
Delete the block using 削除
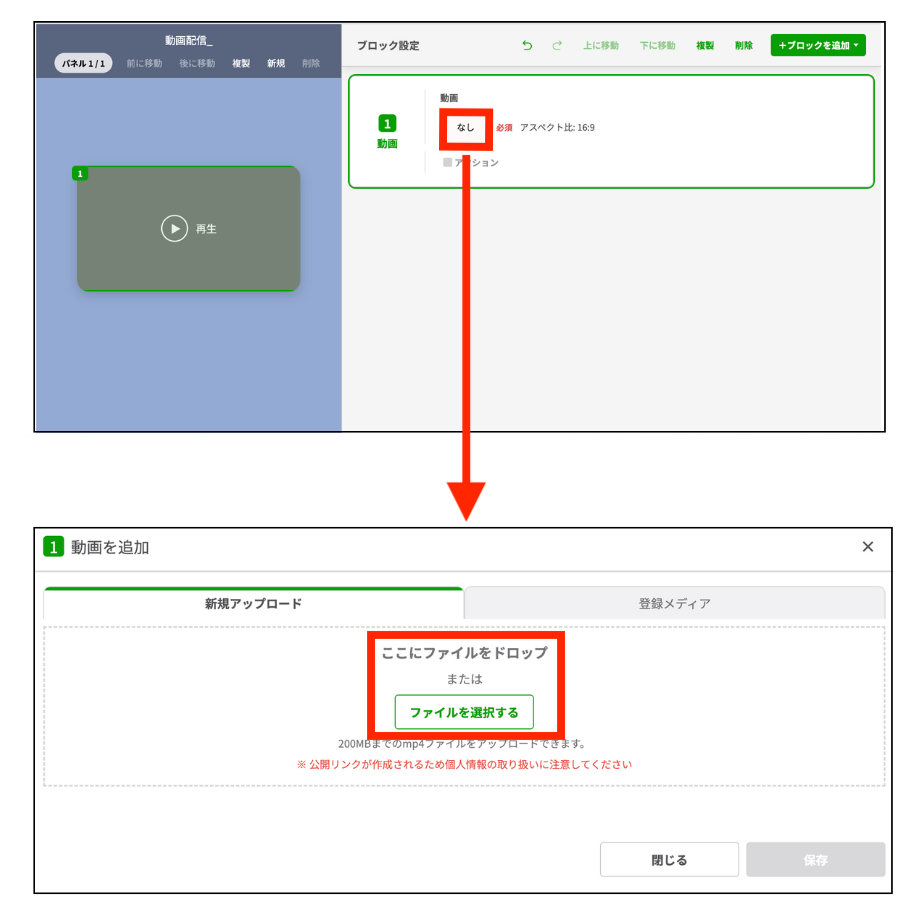[743, 45]
